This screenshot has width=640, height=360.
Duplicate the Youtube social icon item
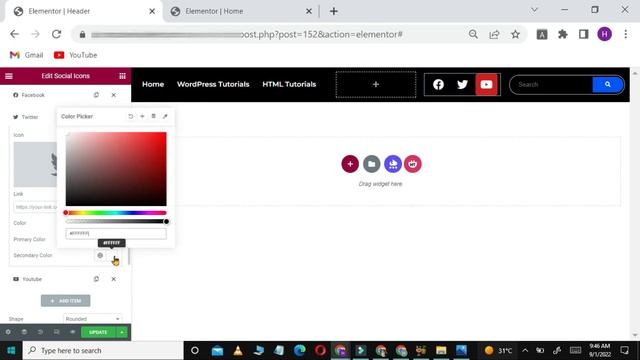(96, 279)
